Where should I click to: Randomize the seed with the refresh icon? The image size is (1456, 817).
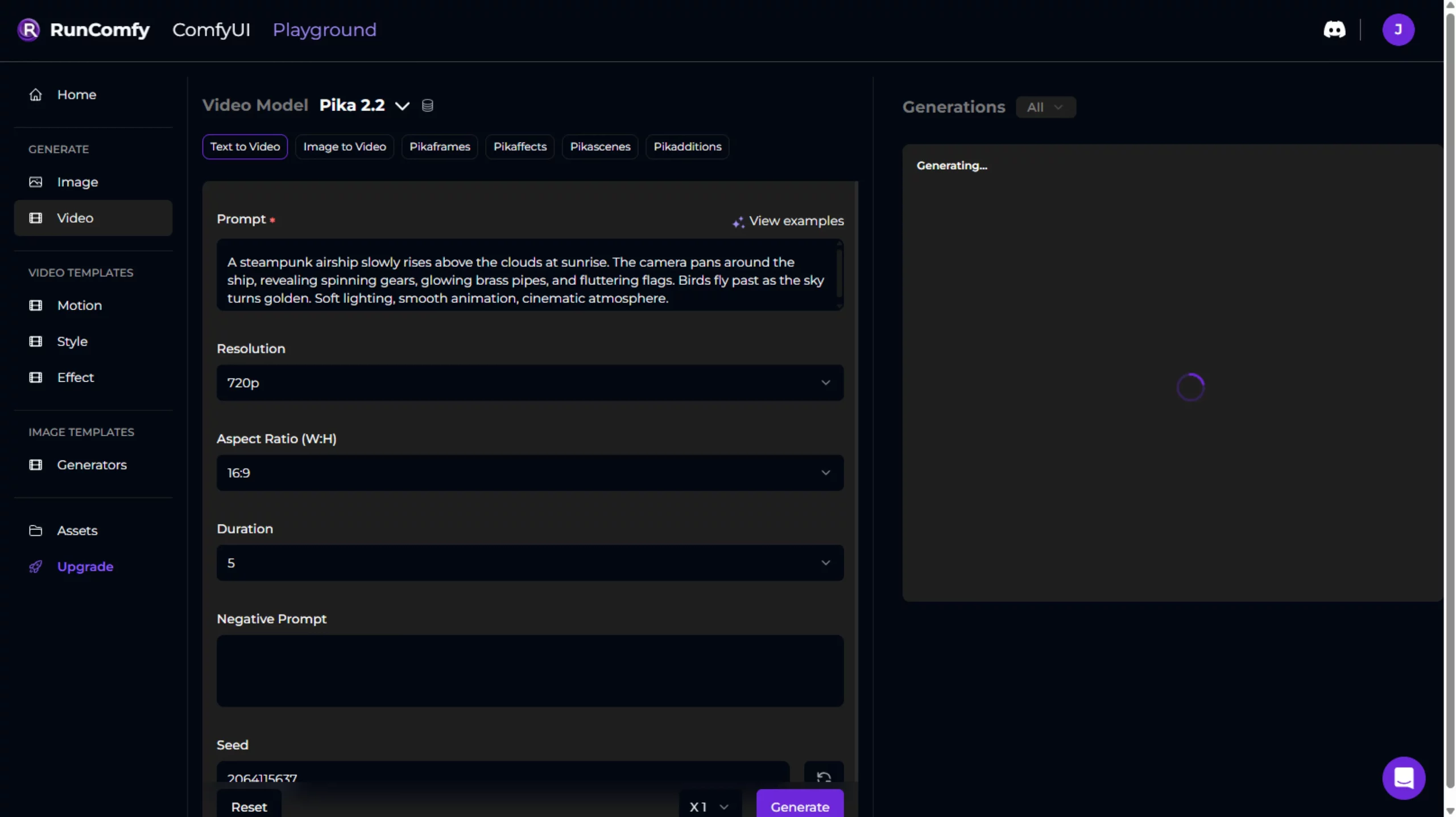(x=823, y=776)
